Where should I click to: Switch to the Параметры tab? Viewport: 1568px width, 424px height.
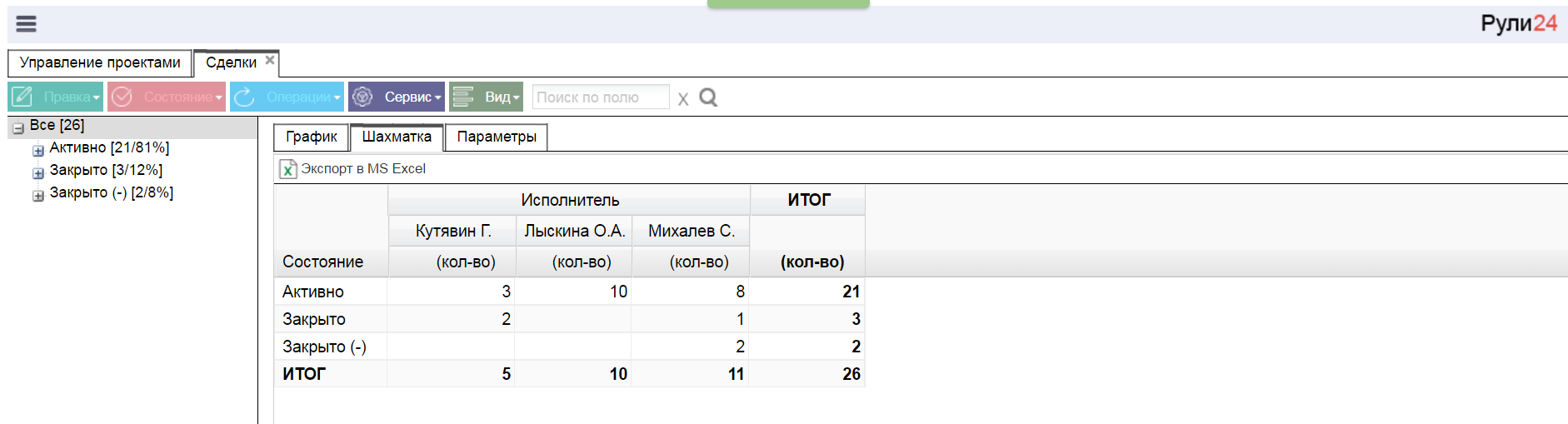(497, 137)
